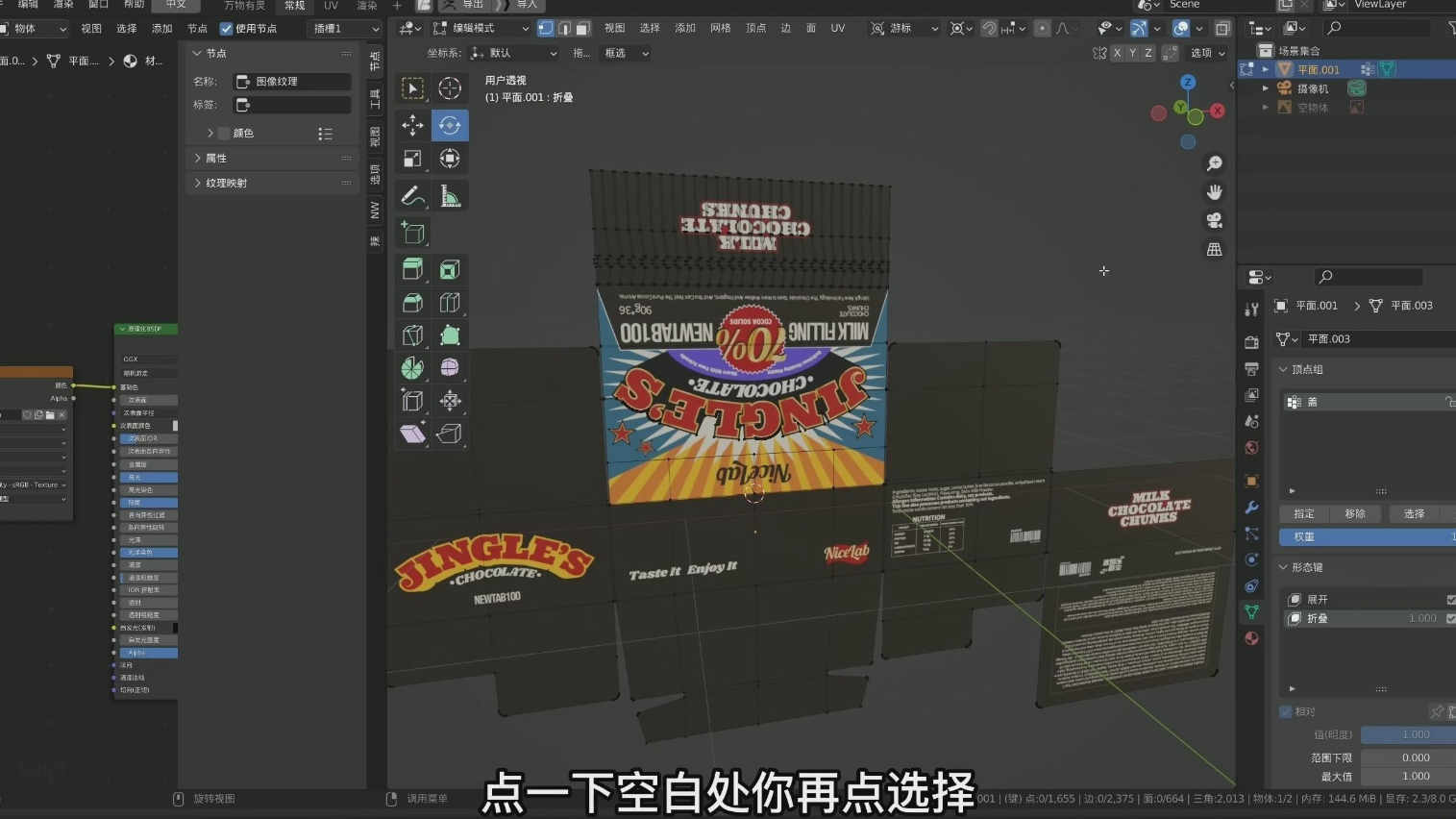Image resolution: width=1456 pixels, height=819 pixels.
Task: Toggle X axis mirror
Action: pyautogui.click(x=1117, y=54)
